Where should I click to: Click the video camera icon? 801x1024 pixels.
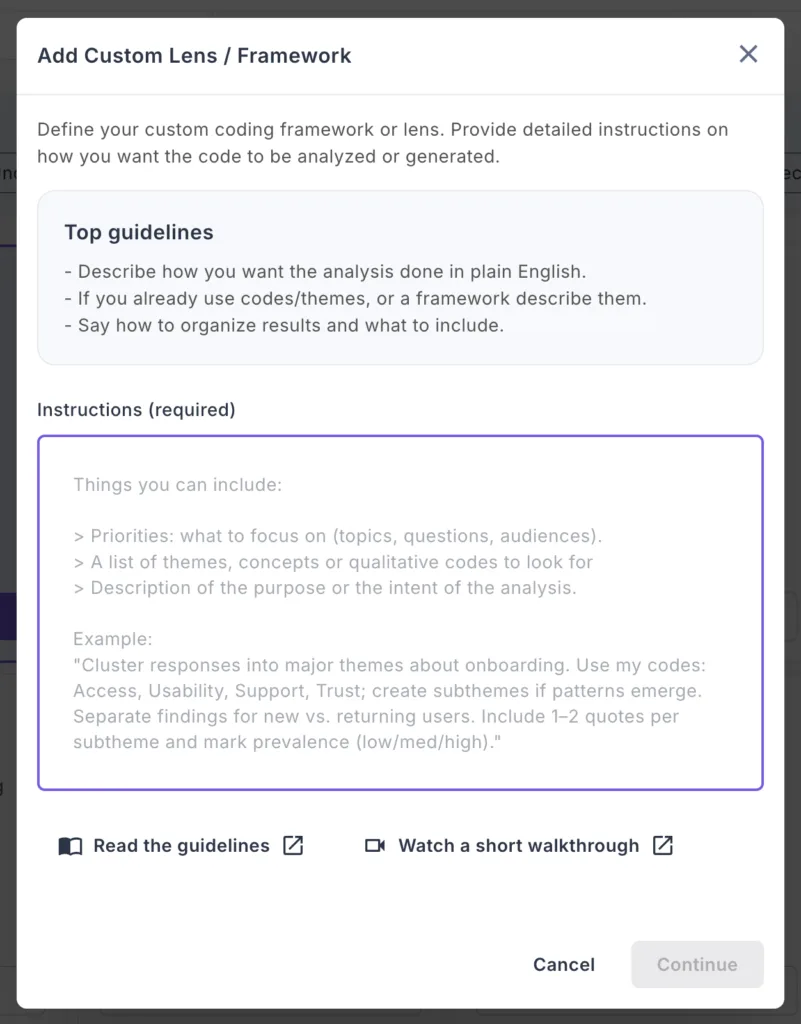pyautogui.click(x=375, y=846)
